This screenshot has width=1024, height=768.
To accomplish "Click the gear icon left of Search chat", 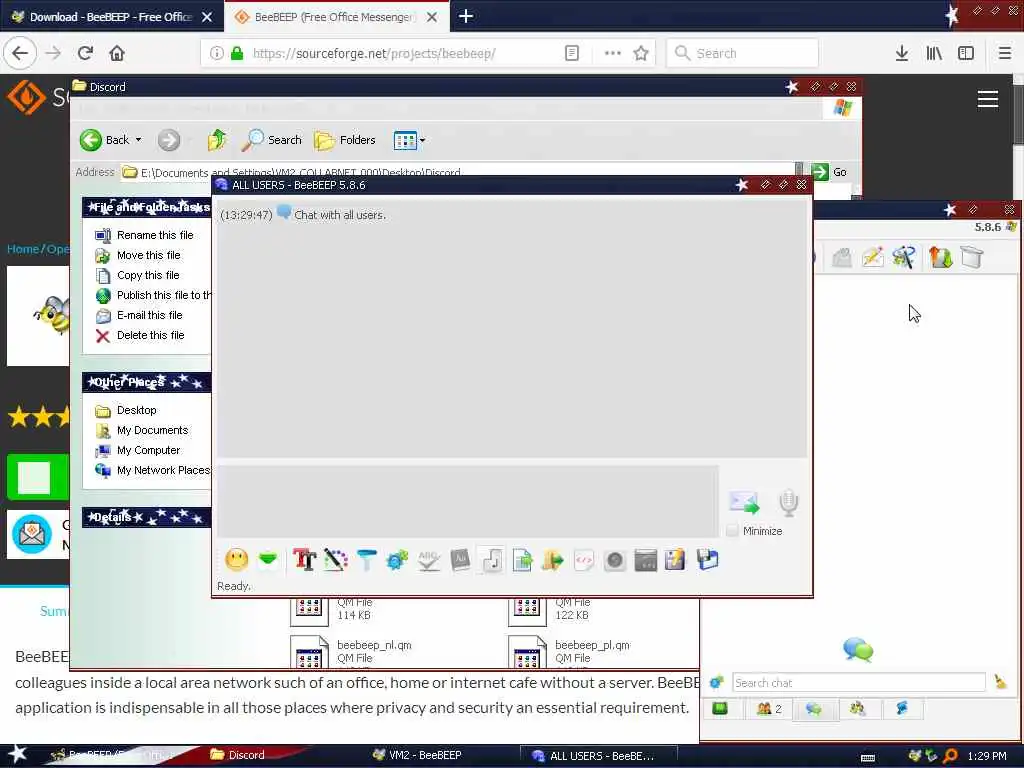I will [x=716, y=682].
